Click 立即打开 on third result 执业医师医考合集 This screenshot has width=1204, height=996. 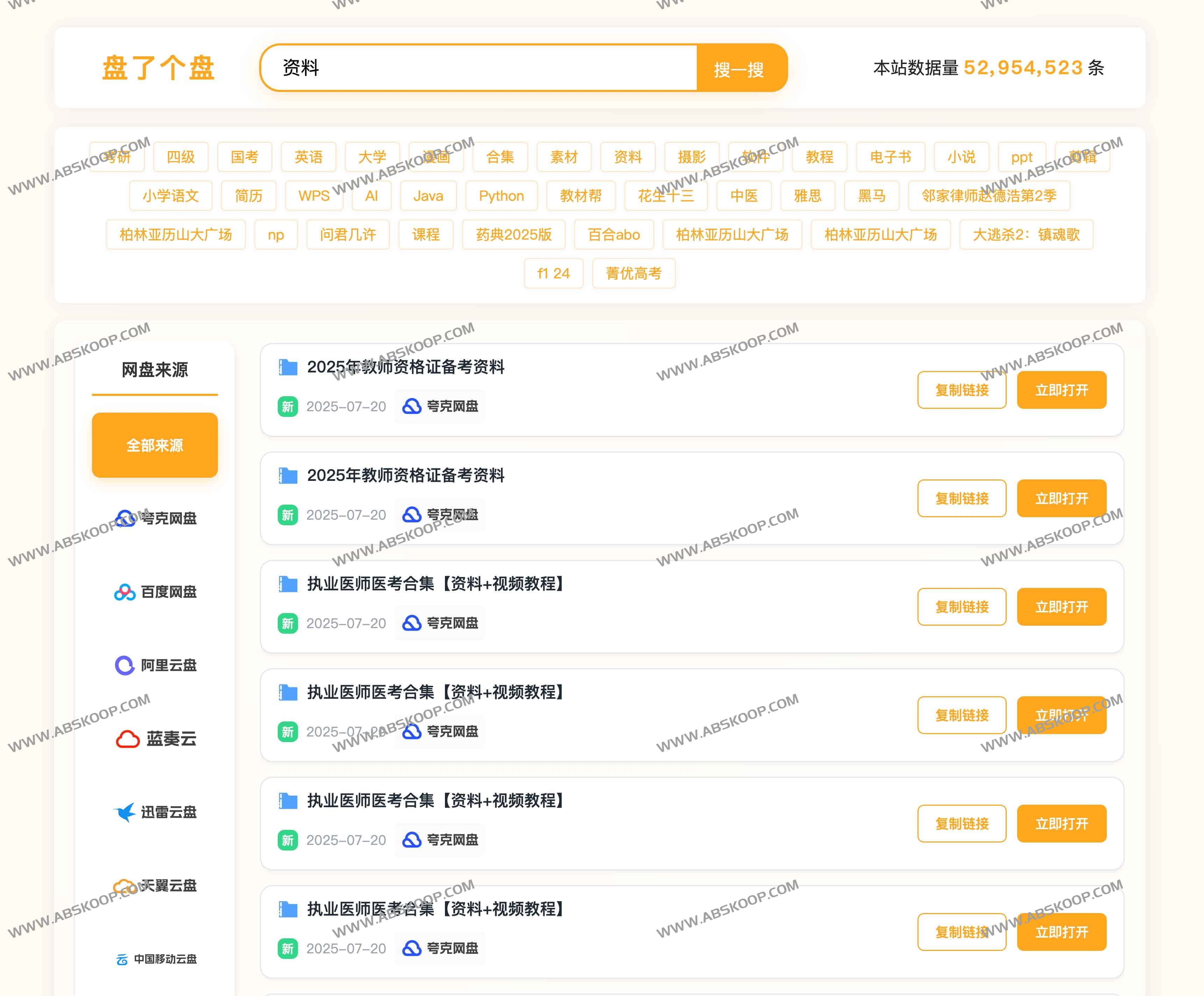pos(1061,607)
